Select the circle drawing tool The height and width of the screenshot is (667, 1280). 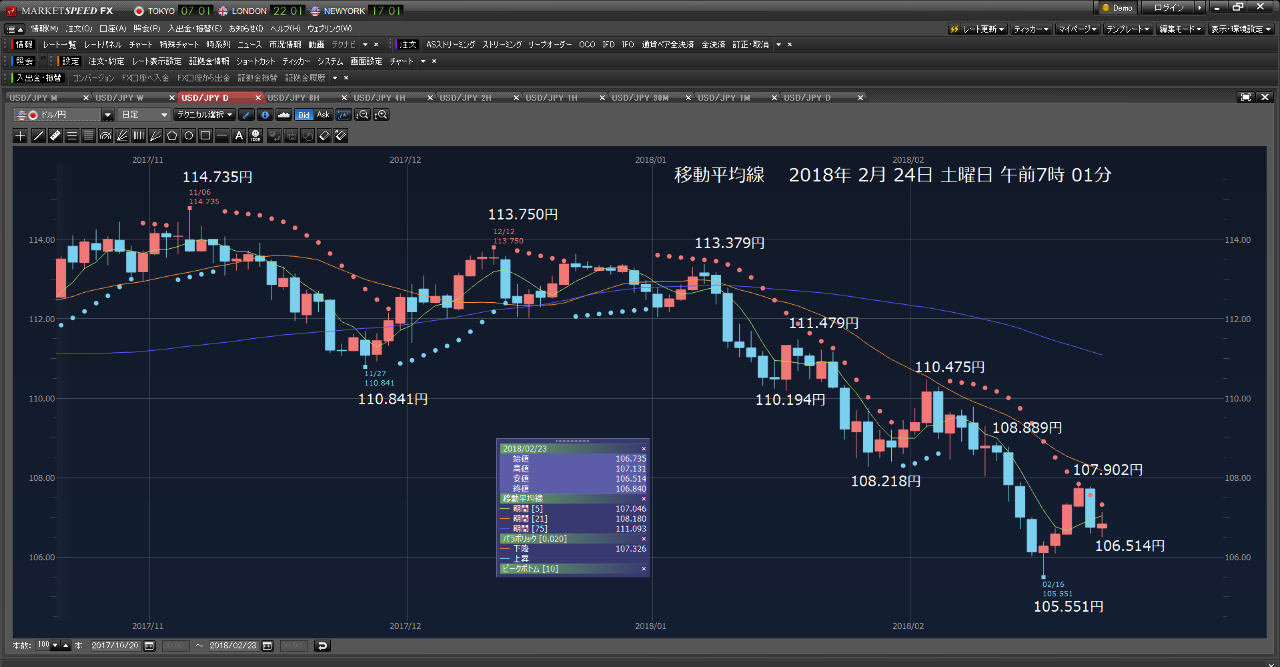[188, 135]
